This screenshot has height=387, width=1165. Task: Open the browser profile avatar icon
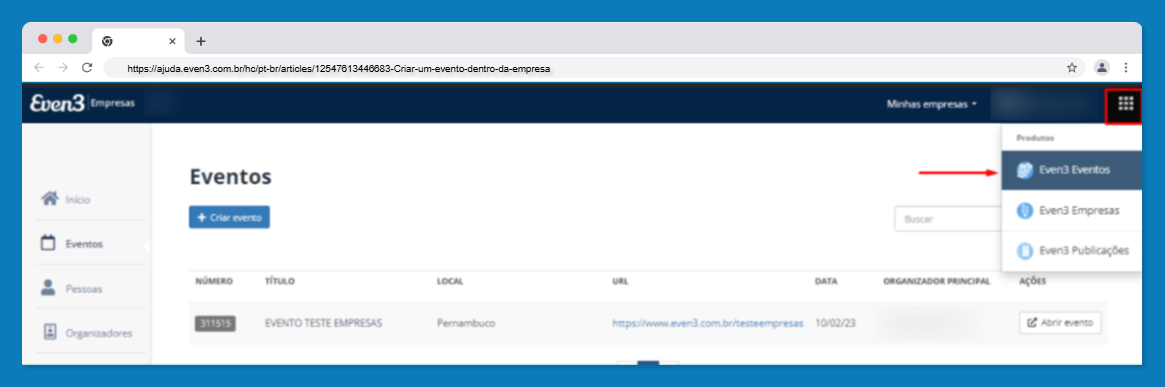[x=1102, y=68]
